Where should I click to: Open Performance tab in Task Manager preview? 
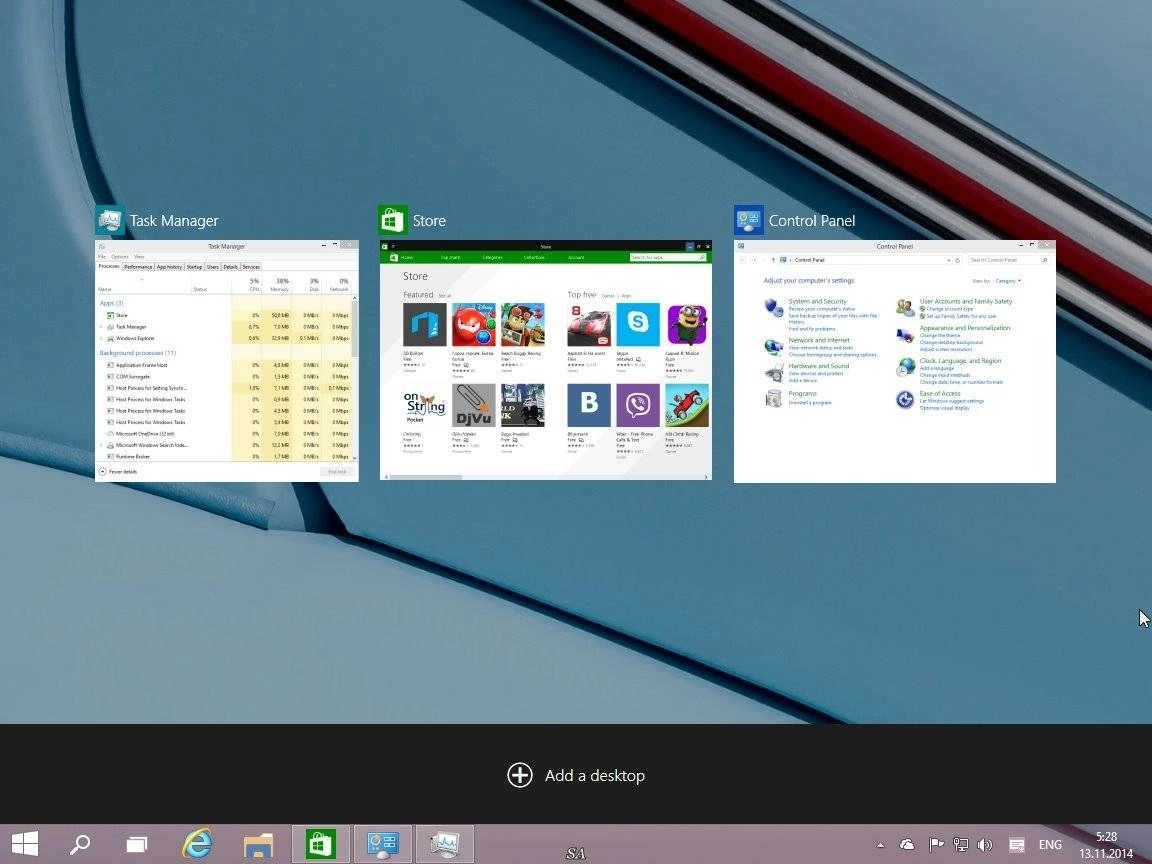137,267
